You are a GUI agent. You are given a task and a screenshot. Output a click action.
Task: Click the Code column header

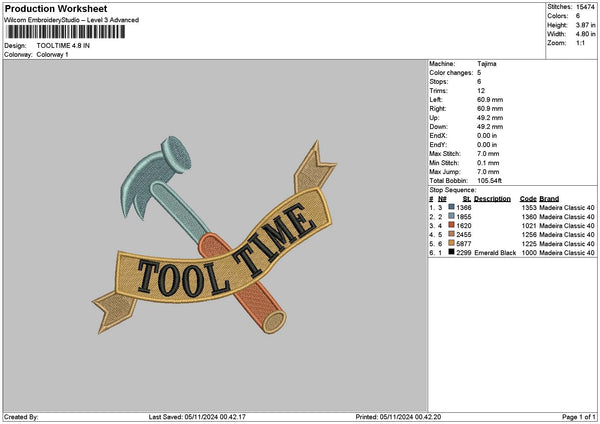click(528, 198)
